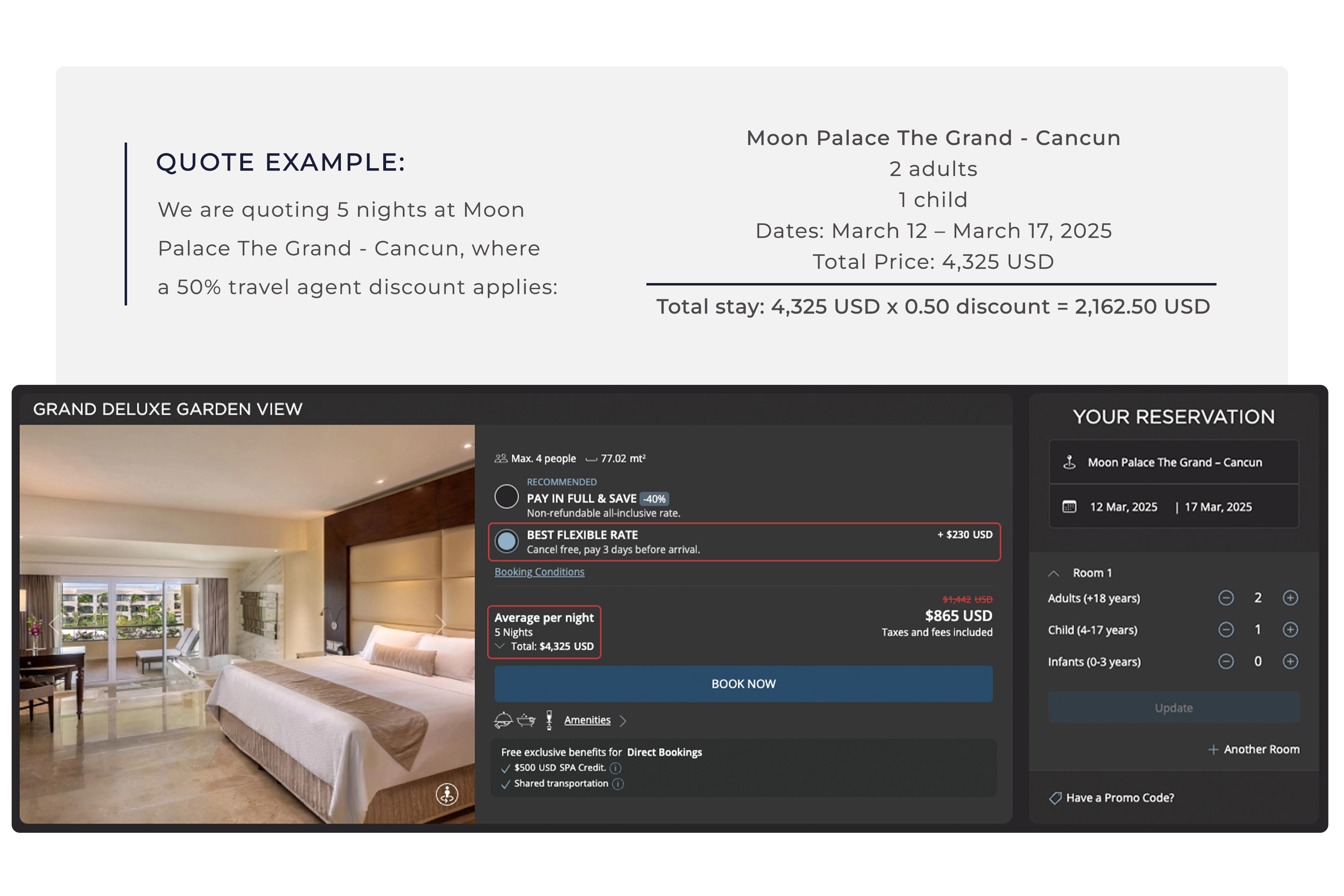Increase Child count with plus icon

(1290, 630)
